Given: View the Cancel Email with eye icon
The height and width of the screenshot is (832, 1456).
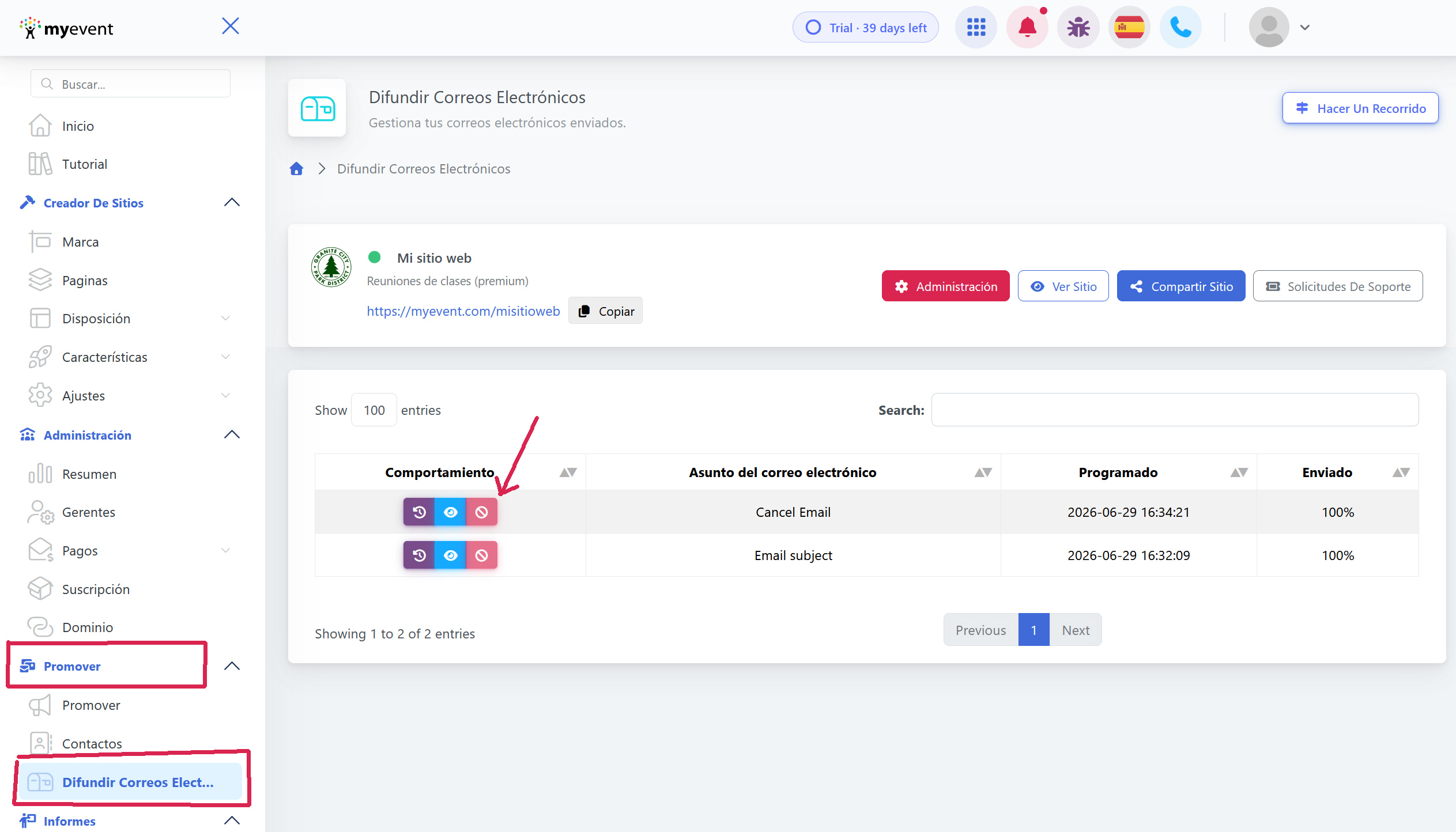Looking at the screenshot, I should point(450,512).
